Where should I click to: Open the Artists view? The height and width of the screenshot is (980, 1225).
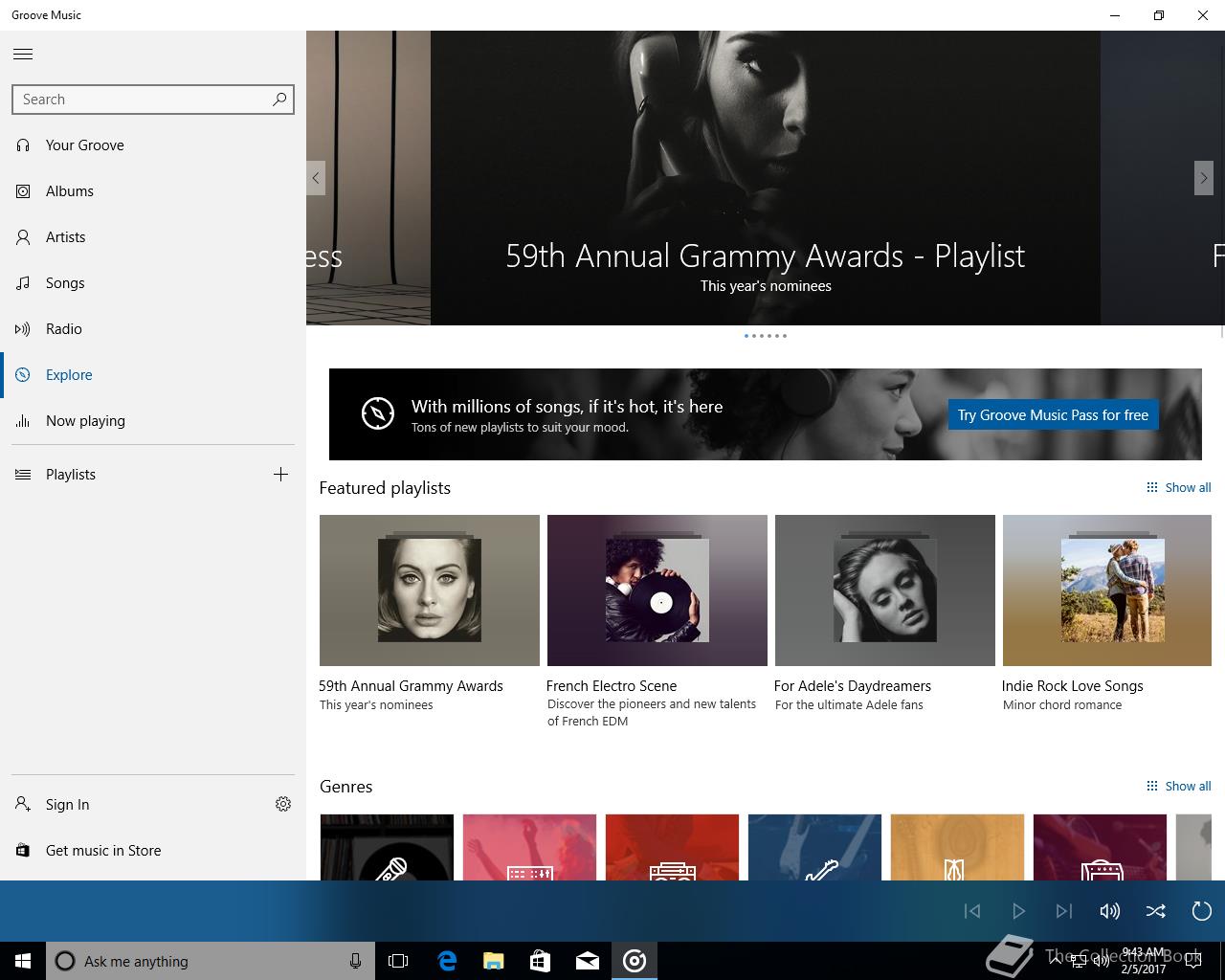[153, 237]
